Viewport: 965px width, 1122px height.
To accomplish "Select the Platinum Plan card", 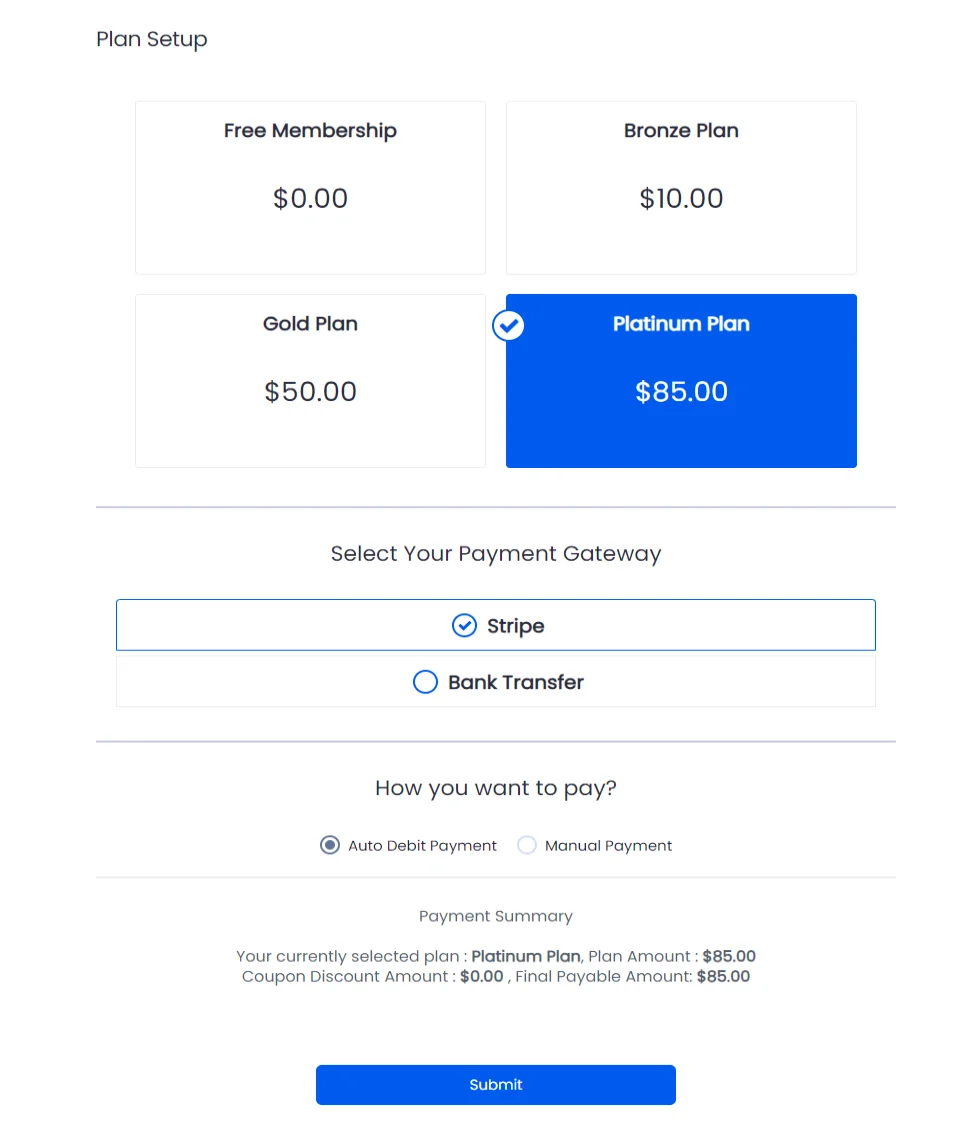I will [681, 381].
